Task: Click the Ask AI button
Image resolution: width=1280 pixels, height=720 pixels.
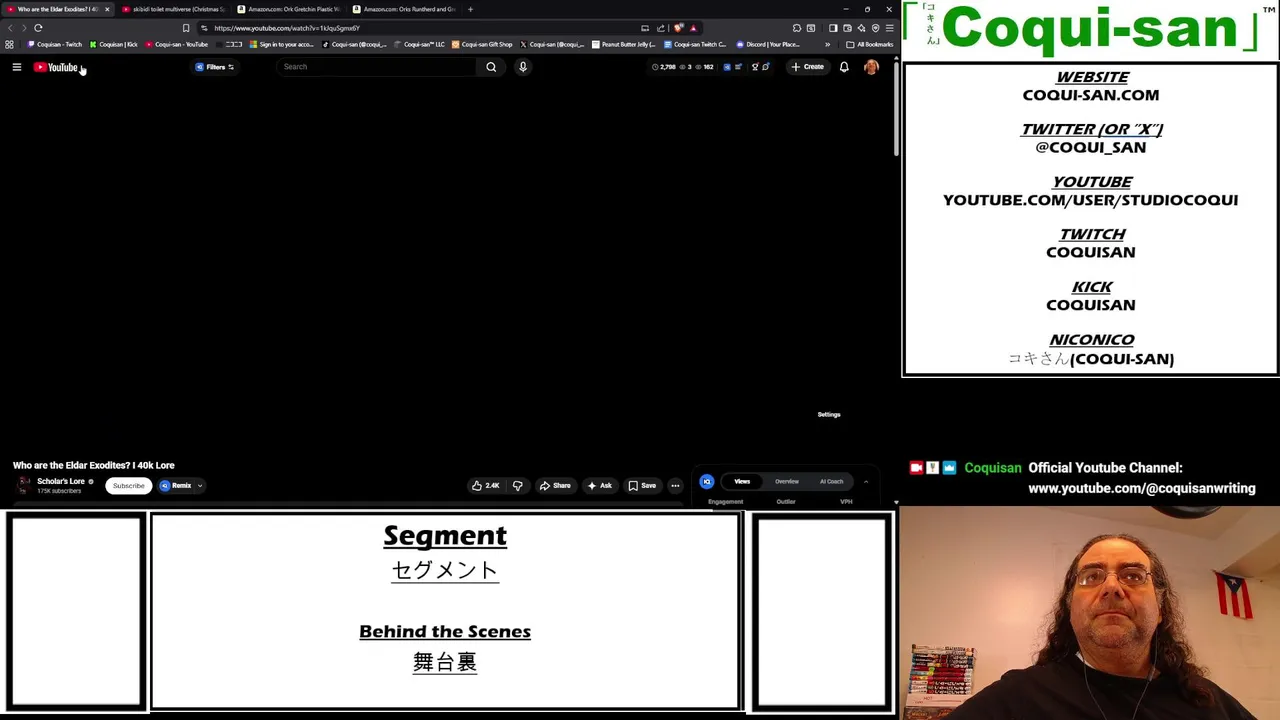Action: tap(599, 486)
